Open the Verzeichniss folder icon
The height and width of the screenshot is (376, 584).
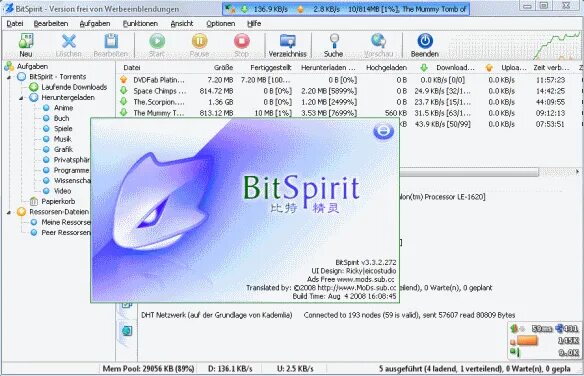click(288, 41)
